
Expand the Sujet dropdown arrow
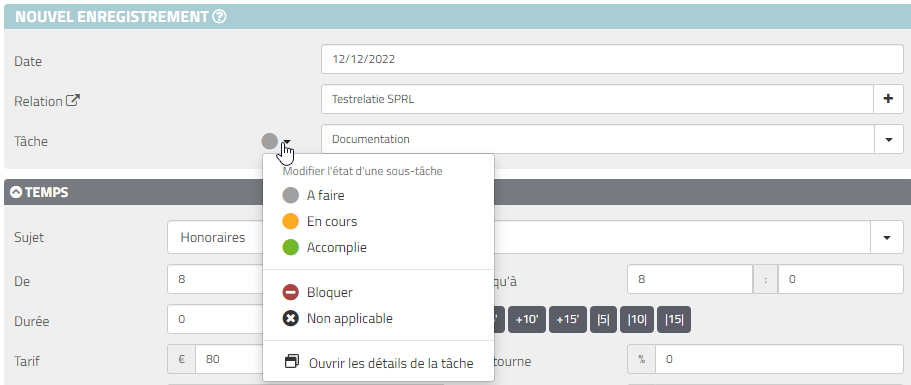(x=887, y=238)
